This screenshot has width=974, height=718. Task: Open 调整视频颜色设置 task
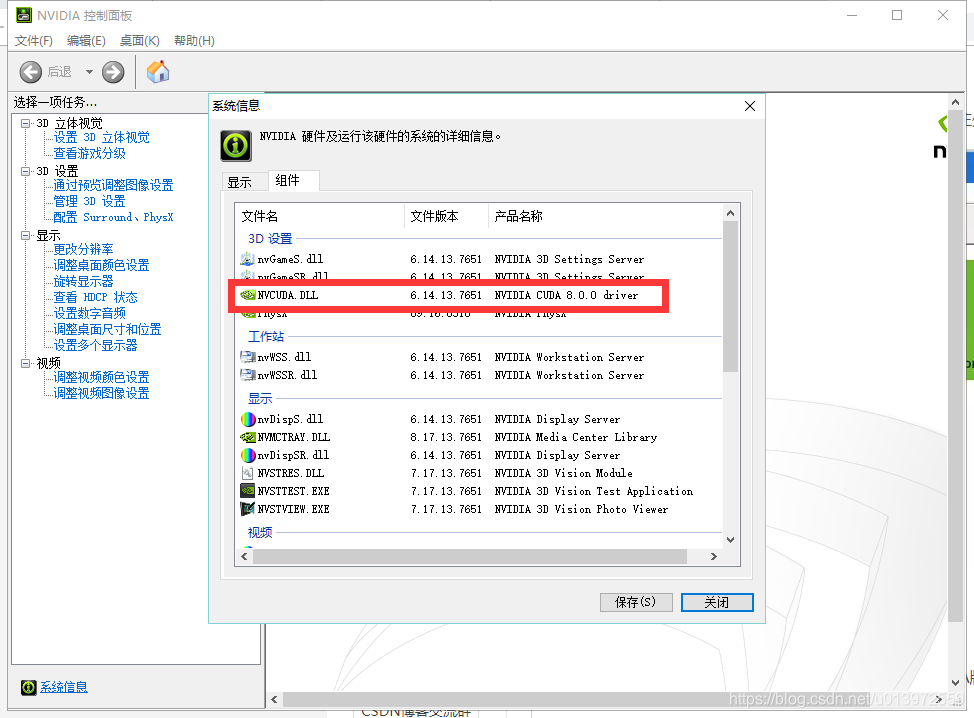point(101,378)
